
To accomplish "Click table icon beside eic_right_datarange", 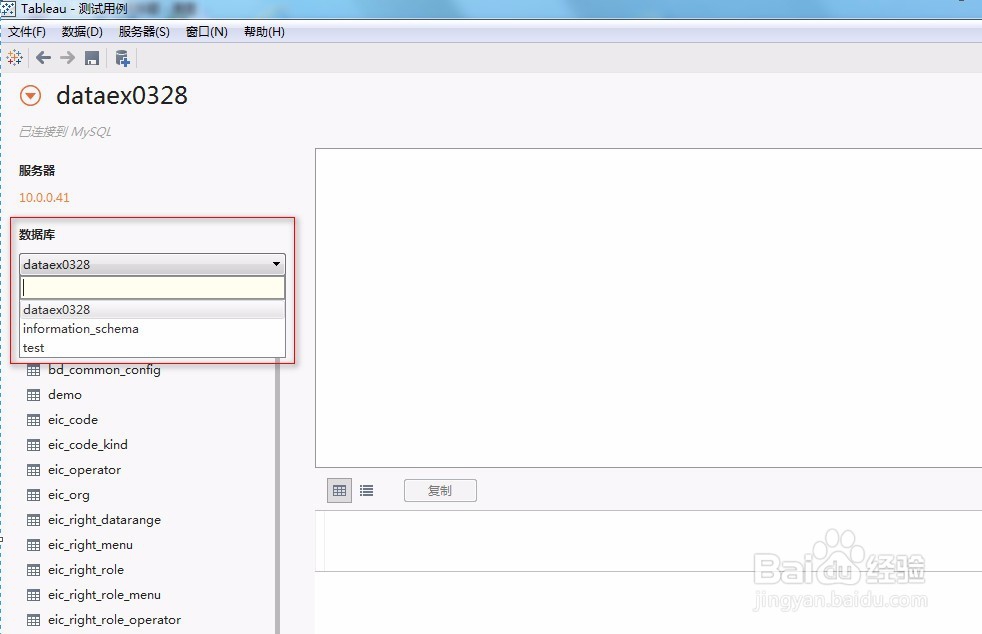I will click(33, 521).
